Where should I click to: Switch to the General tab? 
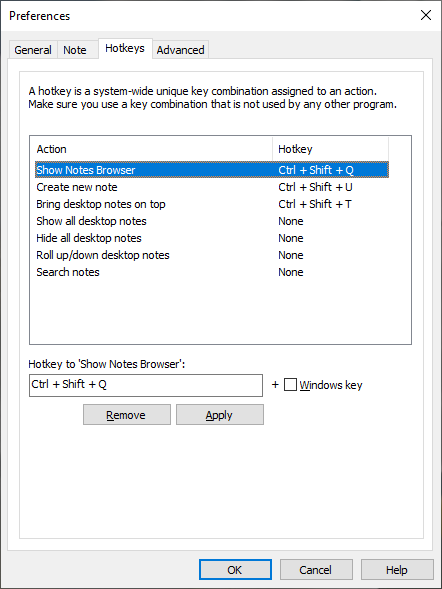[x=33, y=50]
